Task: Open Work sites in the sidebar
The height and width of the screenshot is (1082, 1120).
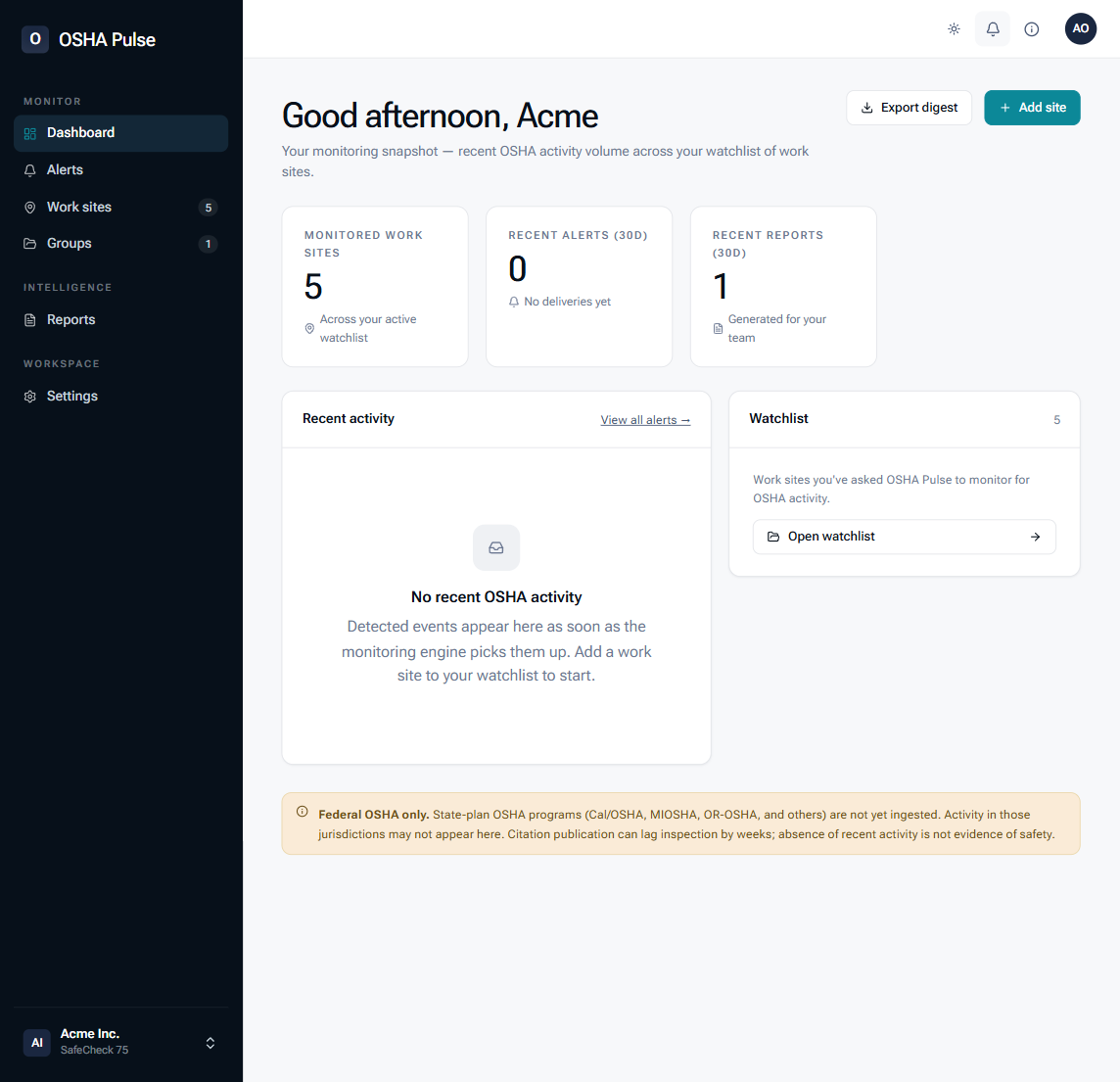Action: (x=120, y=208)
